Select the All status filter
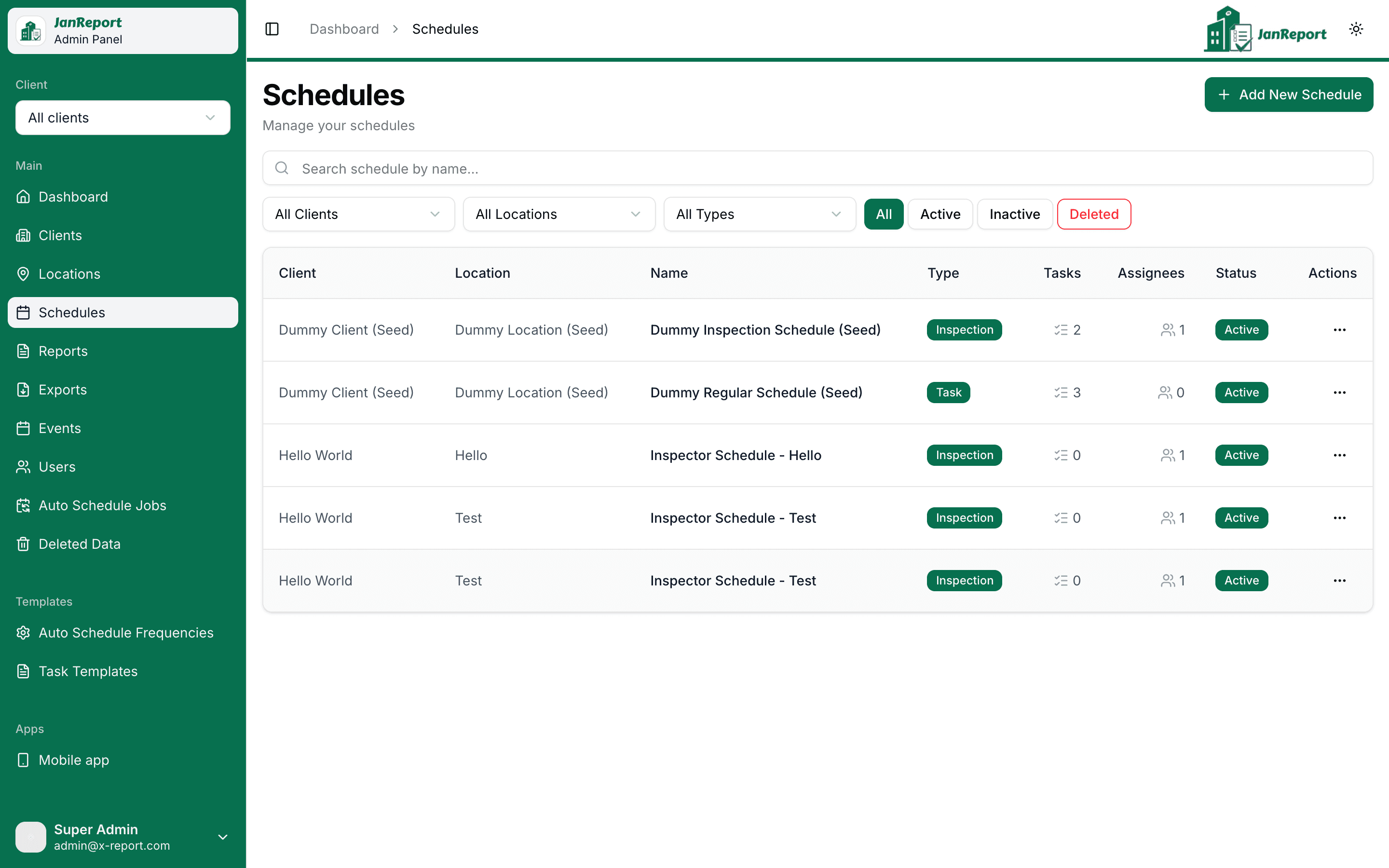This screenshot has height=868, width=1389. click(884, 214)
